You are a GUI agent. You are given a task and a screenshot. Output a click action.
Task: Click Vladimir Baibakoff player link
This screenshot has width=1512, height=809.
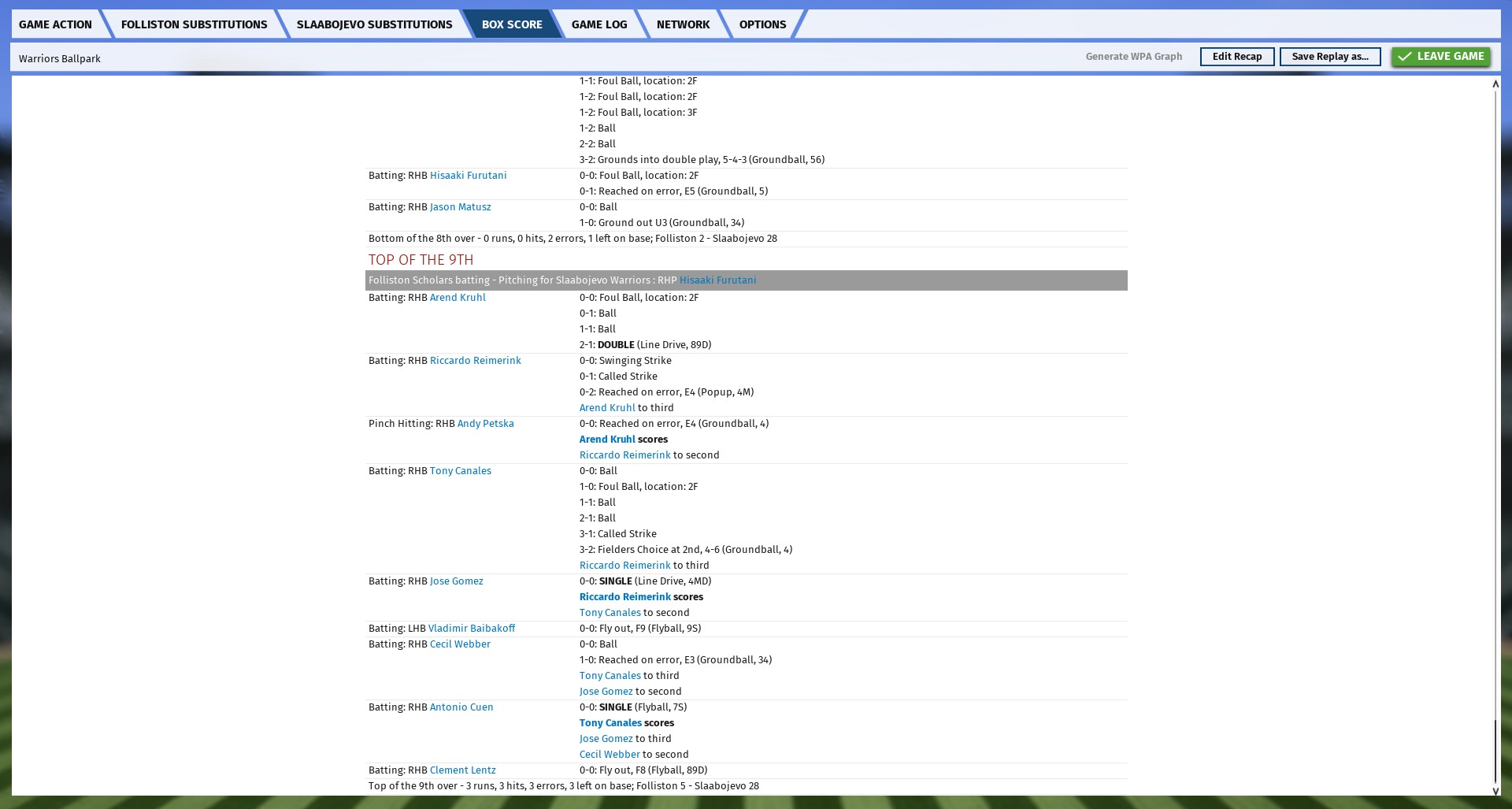471,629
